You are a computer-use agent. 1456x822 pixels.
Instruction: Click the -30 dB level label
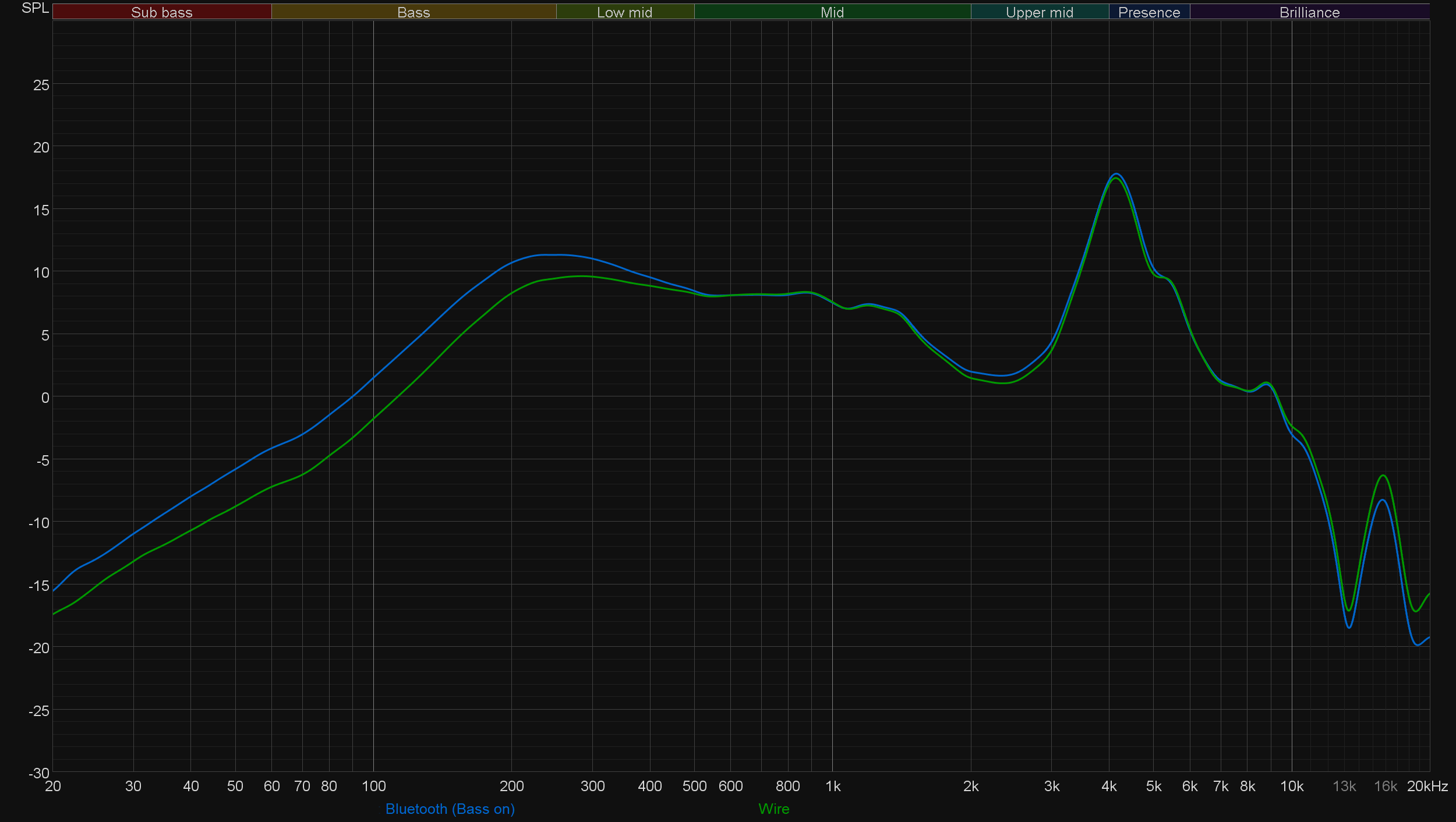pyautogui.click(x=39, y=773)
